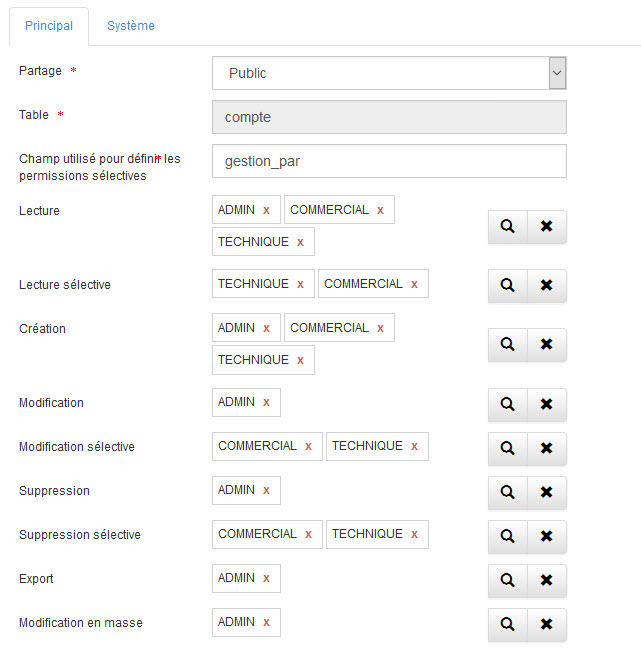641x651 pixels.
Task: Click the Export label
Action: 36,579
